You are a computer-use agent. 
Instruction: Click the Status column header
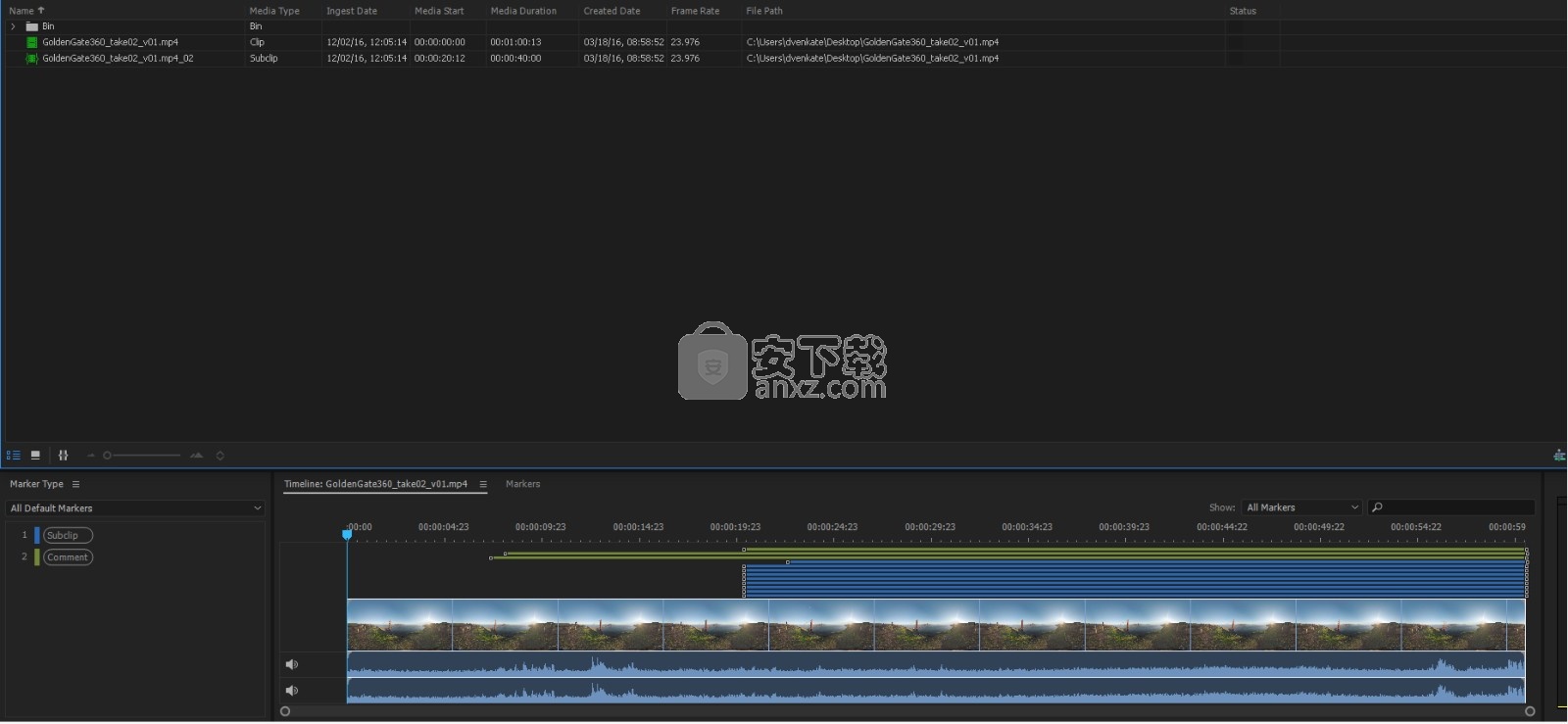pos(1243,11)
